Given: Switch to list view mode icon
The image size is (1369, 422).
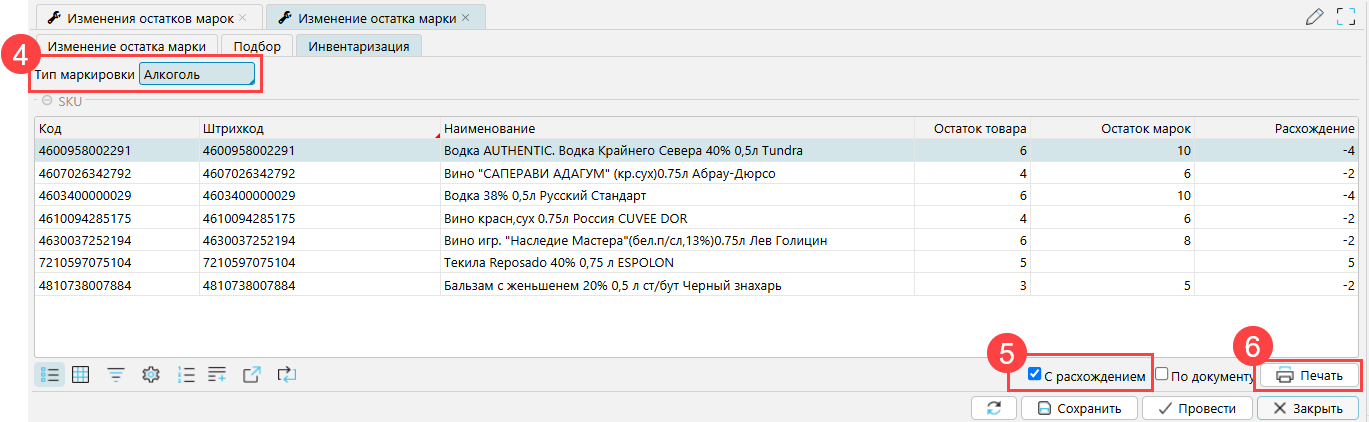Looking at the screenshot, I should click(50, 375).
